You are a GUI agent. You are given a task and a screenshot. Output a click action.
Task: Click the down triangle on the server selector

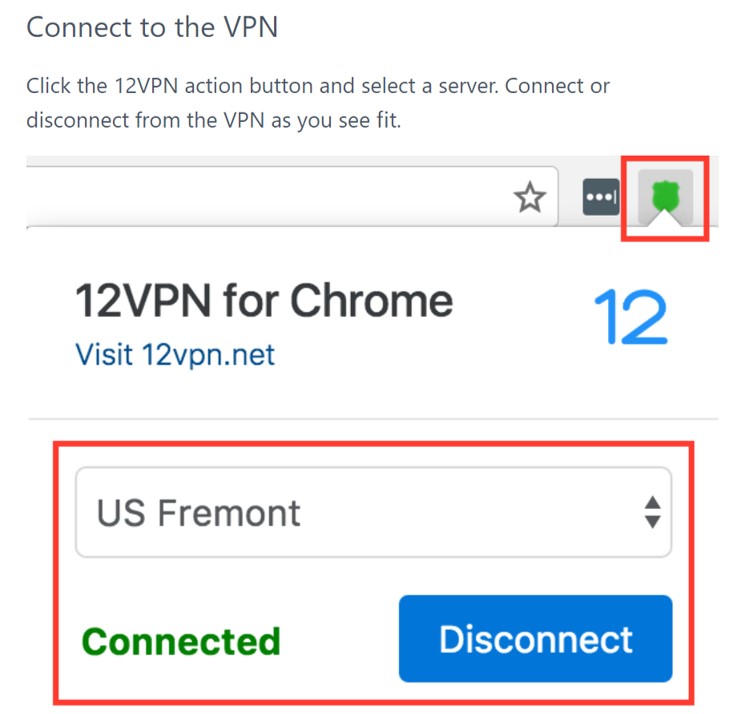652,522
